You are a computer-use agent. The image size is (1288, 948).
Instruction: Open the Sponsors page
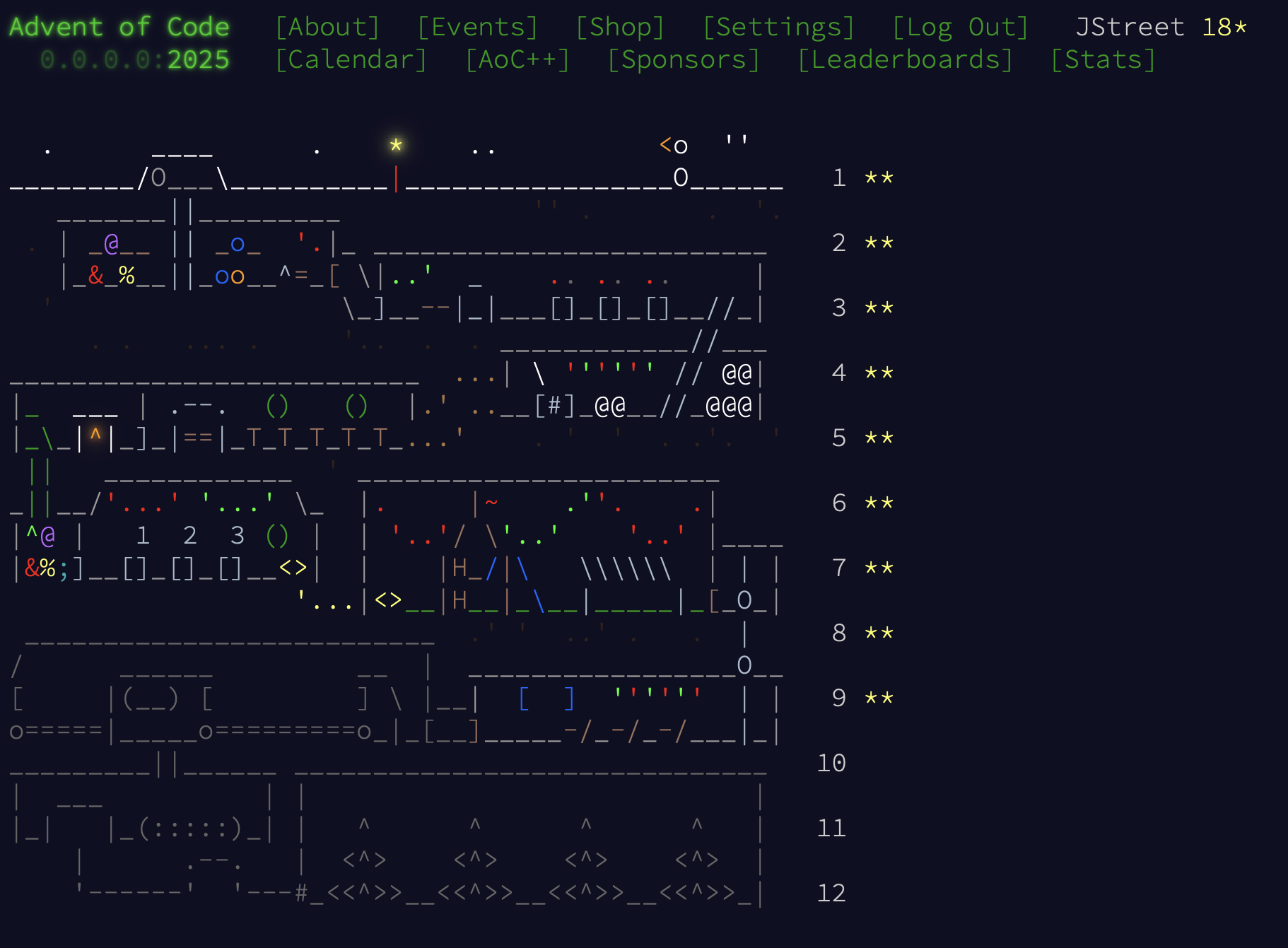(684, 59)
